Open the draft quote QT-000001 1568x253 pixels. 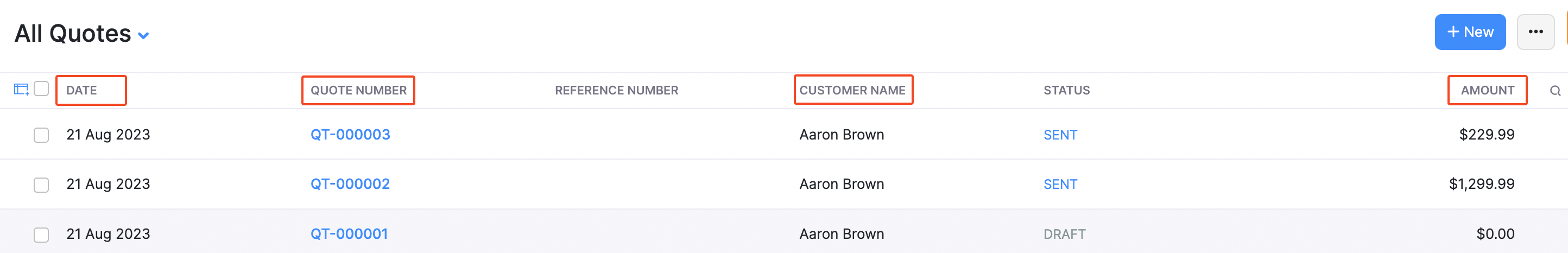click(350, 234)
